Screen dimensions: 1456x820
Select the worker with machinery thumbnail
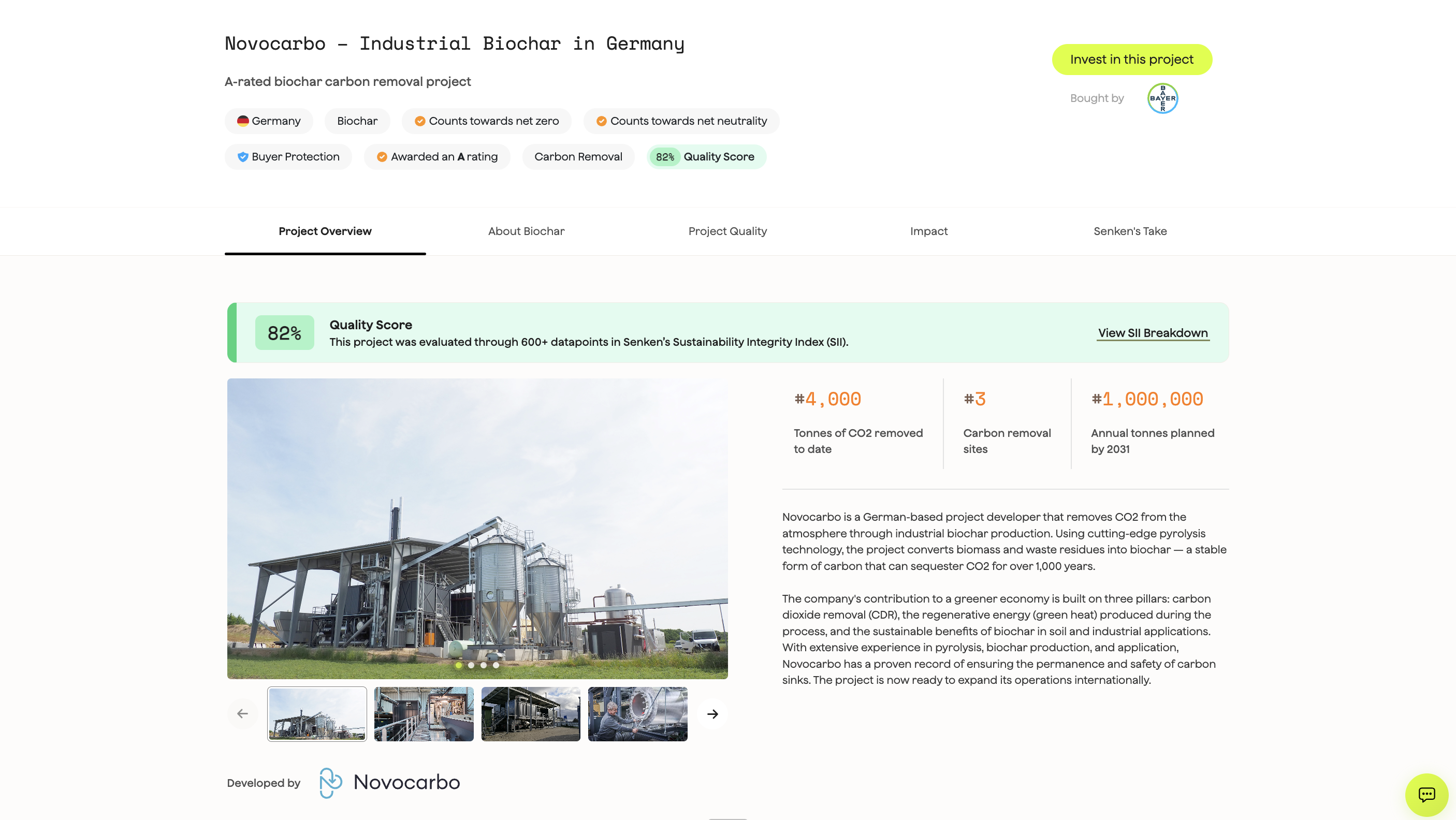point(637,714)
